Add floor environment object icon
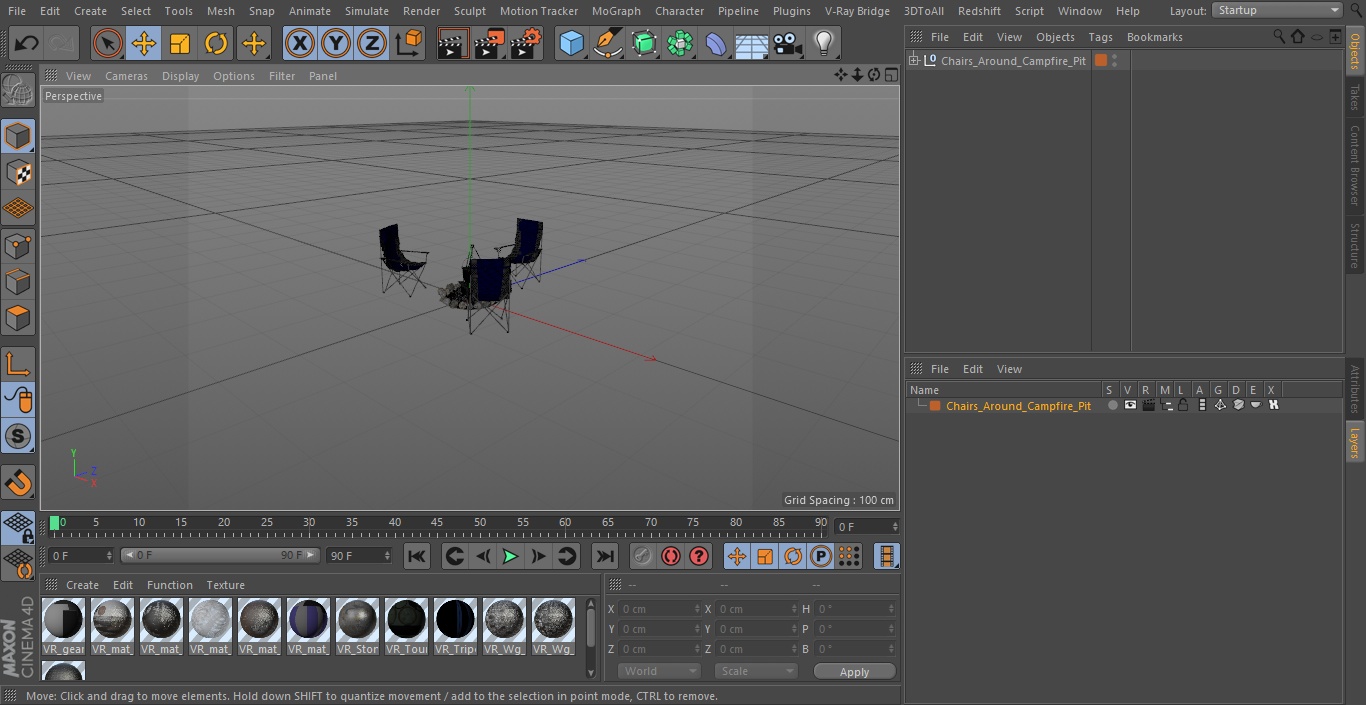Image resolution: width=1366 pixels, height=705 pixels. pyautogui.click(x=752, y=43)
